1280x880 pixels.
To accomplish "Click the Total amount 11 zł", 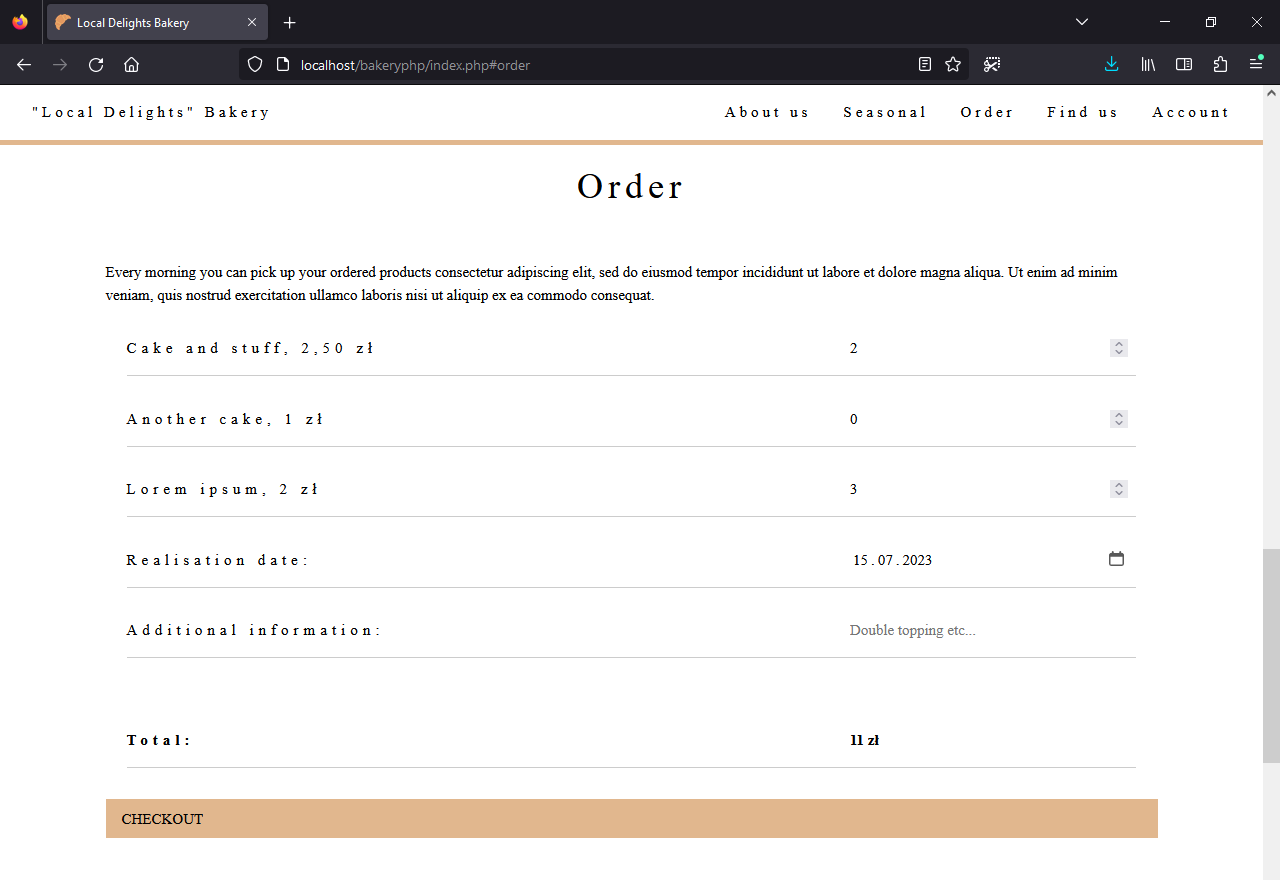I will tap(865, 741).
